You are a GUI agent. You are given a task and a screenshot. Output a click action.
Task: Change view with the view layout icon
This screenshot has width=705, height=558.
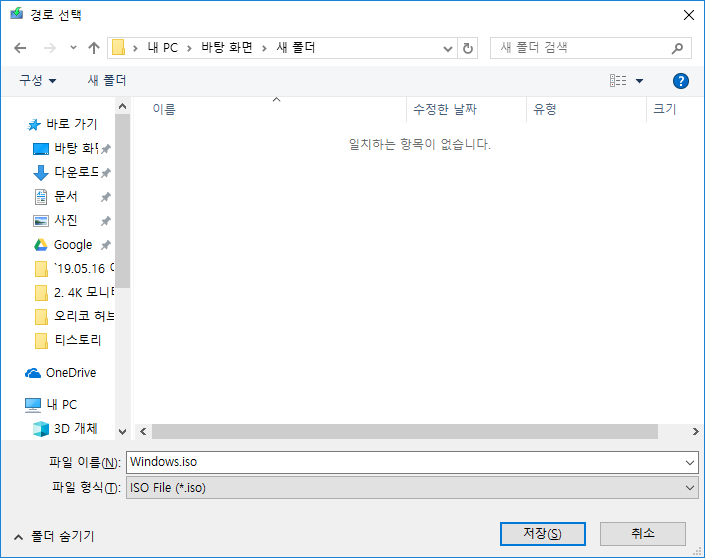pyautogui.click(x=618, y=81)
